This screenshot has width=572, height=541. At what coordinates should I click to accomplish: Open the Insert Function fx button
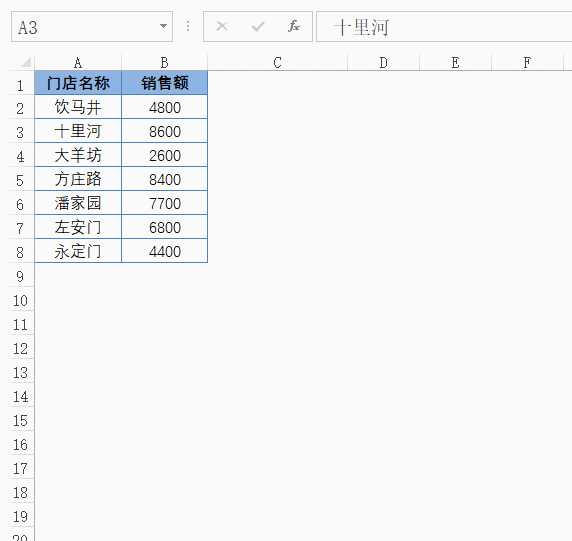(294, 26)
